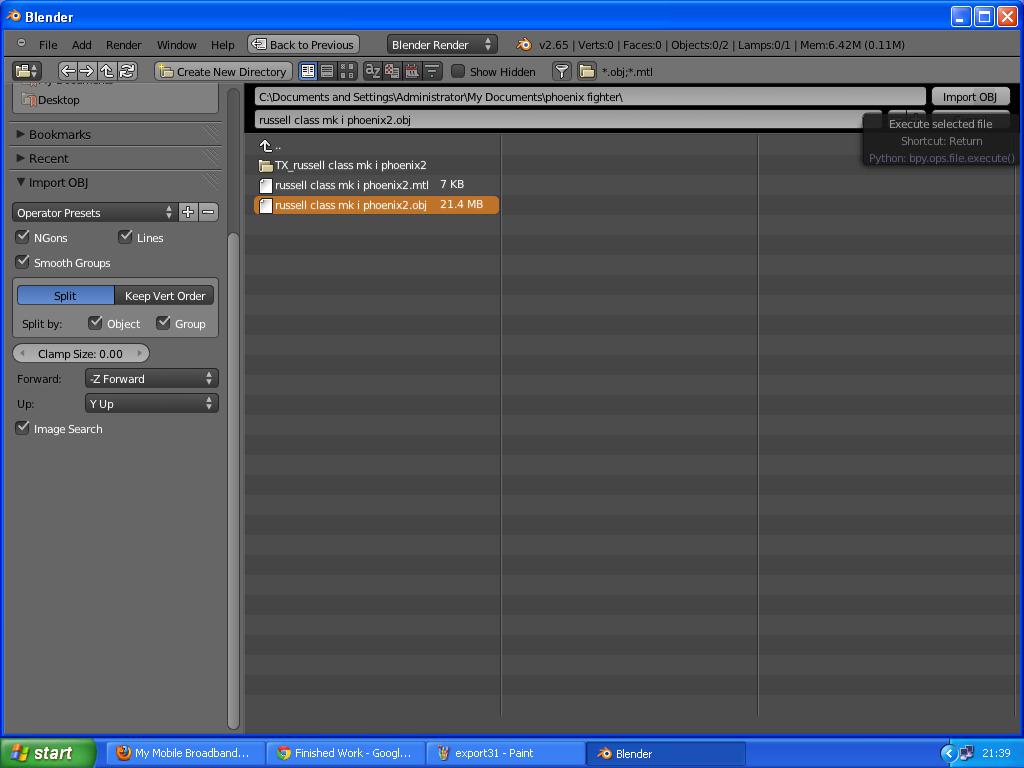
Task: Toggle Image Search checkbox
Action: [23, 428]
